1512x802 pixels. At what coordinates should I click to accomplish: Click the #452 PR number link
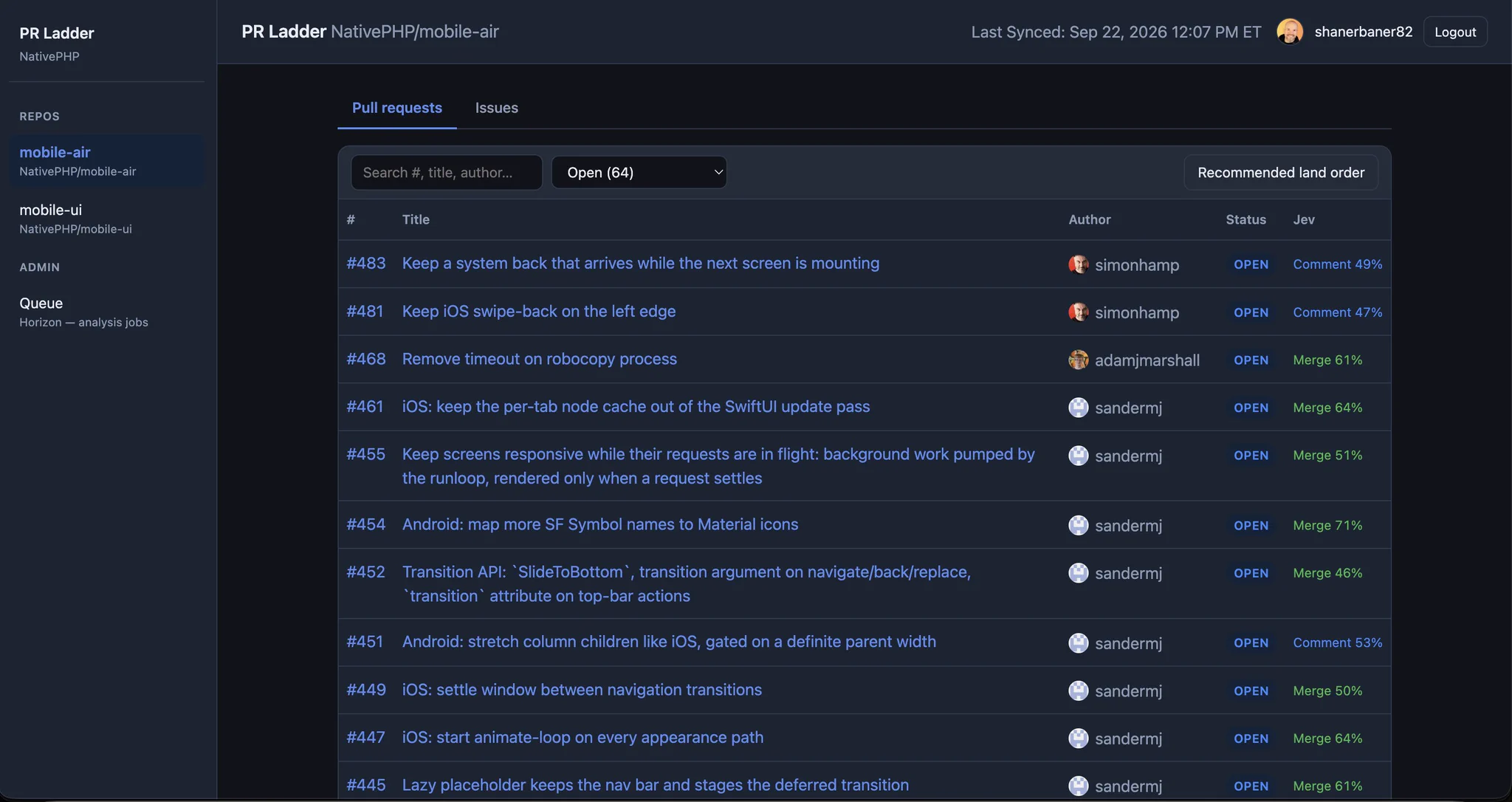(x=366, y=572)
